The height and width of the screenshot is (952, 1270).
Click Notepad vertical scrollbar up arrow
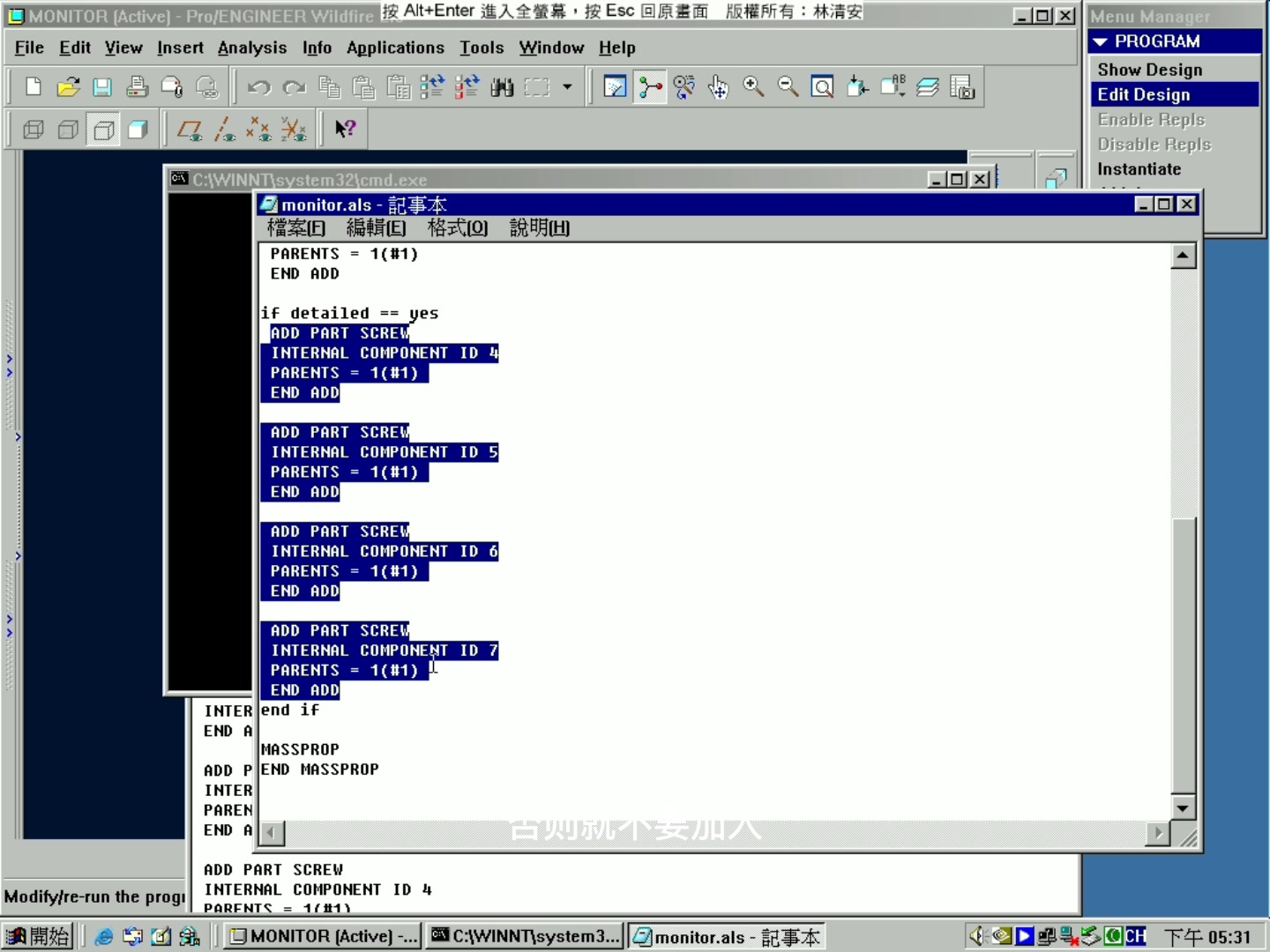tap(1183, 256)
